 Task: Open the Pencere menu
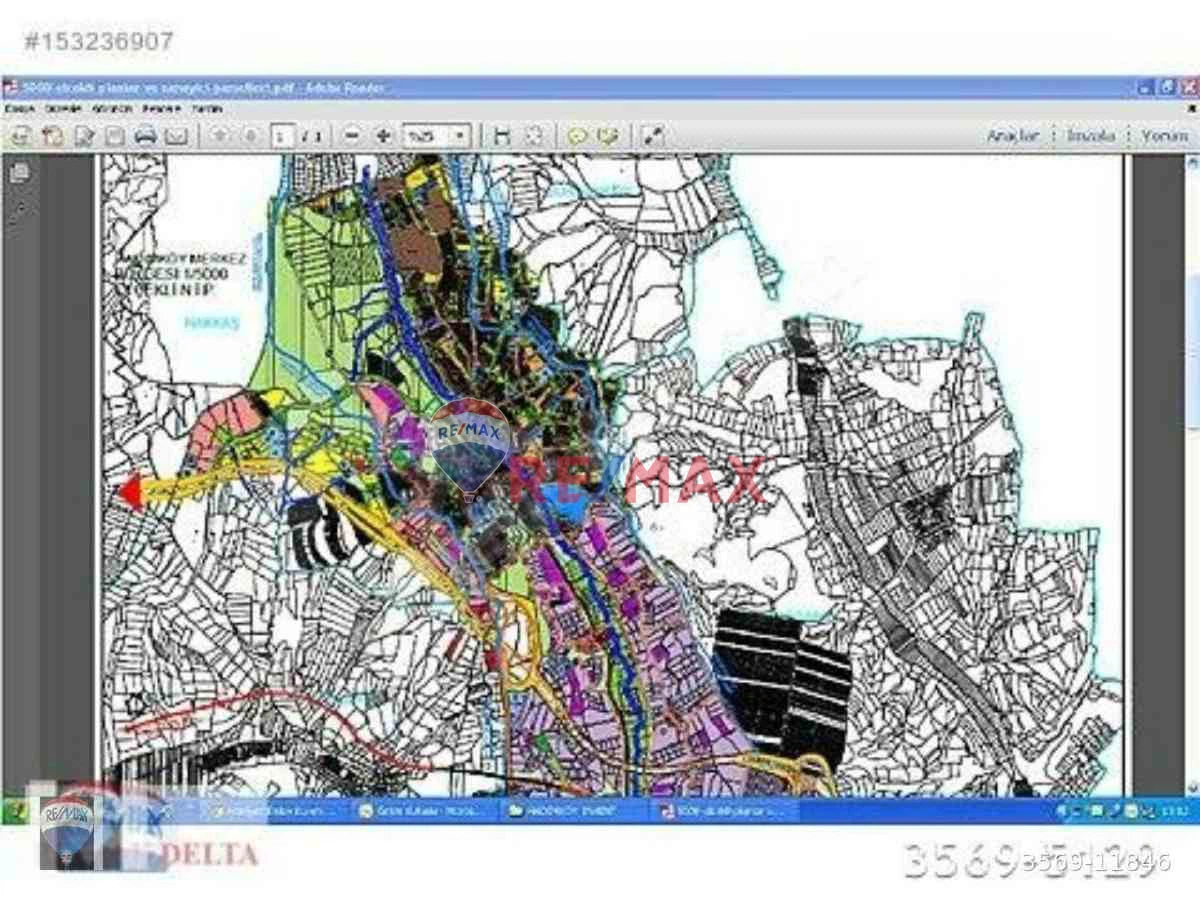pos(161,108)
